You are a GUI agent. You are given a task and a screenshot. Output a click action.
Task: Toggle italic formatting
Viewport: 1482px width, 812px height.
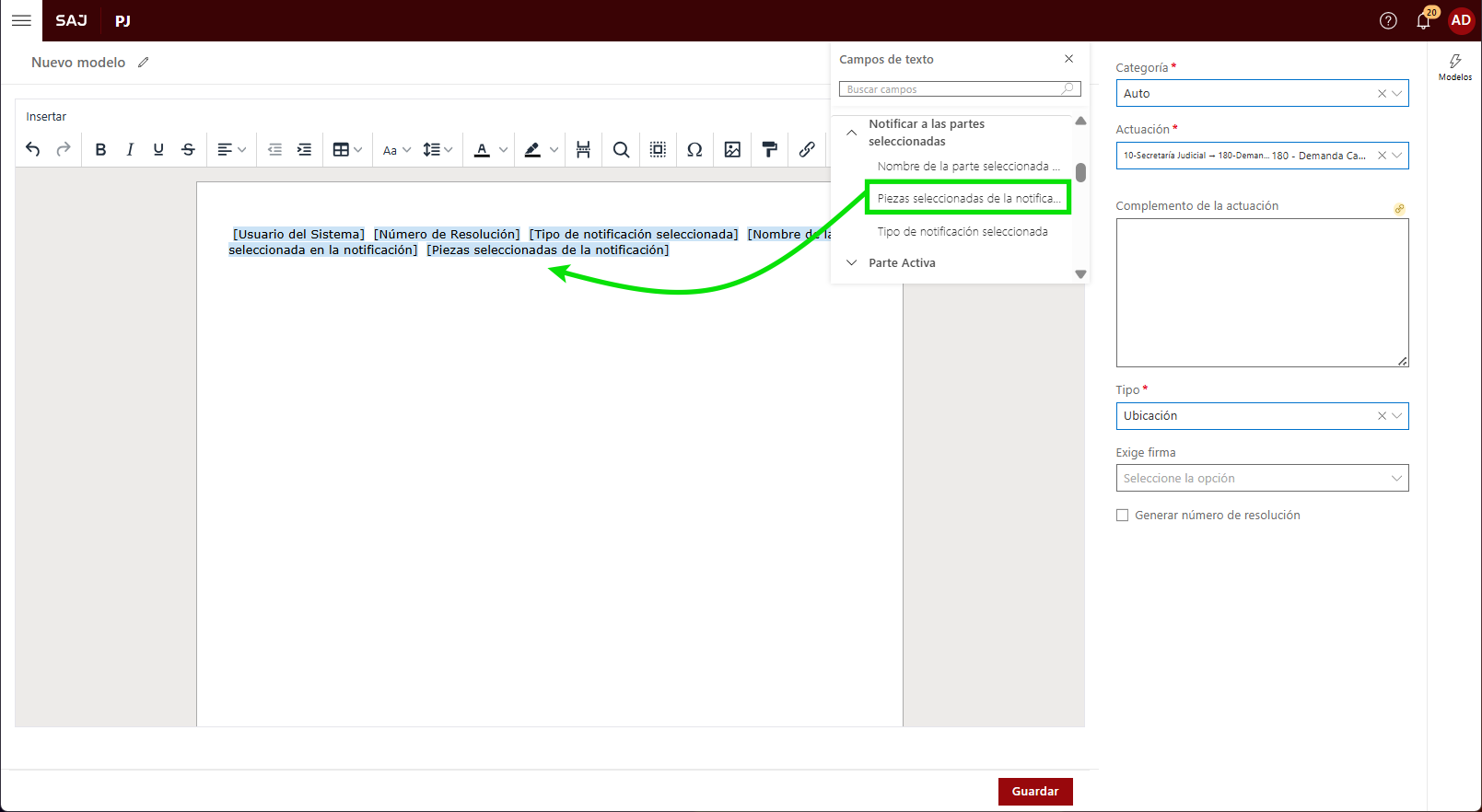point(130,149)
